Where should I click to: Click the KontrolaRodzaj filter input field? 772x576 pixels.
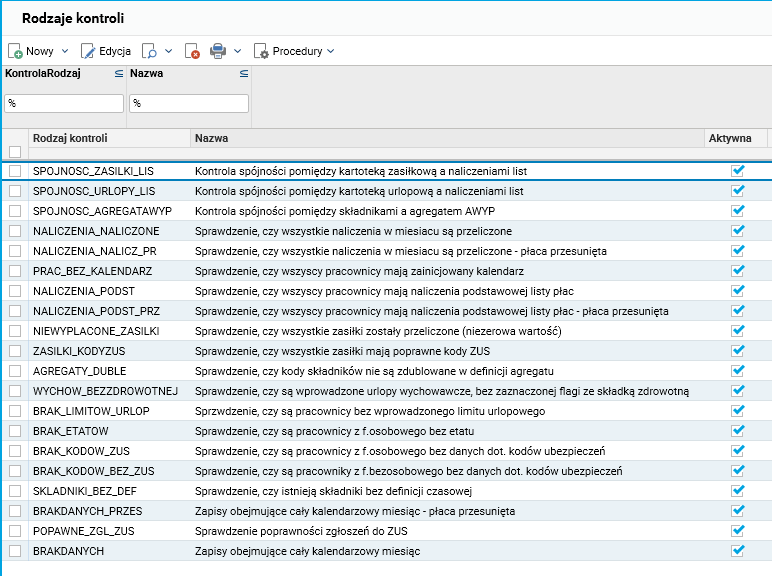[64, 103]
